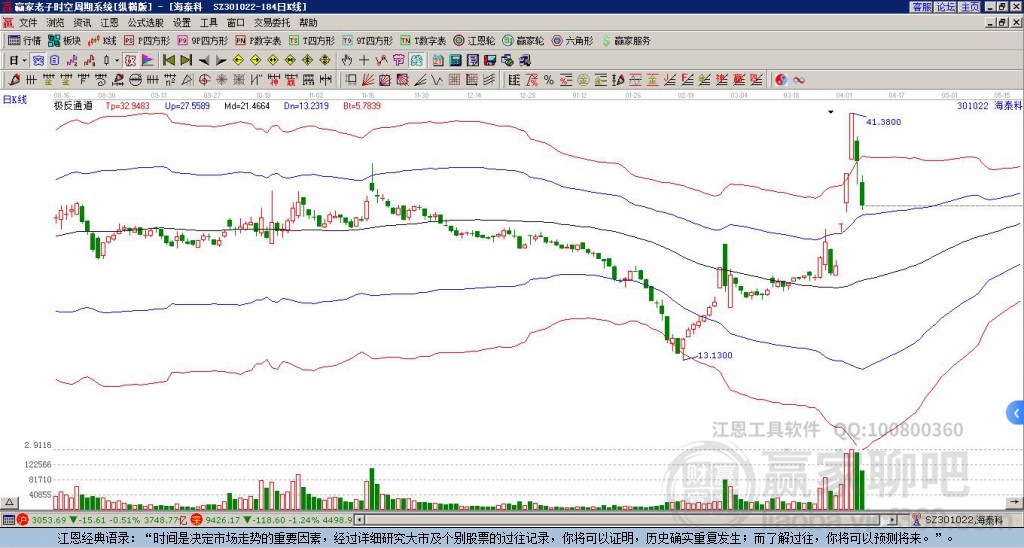Select the Gann fan lines tool
Screen dimensions: 1024x548
[x=368, y=80]
